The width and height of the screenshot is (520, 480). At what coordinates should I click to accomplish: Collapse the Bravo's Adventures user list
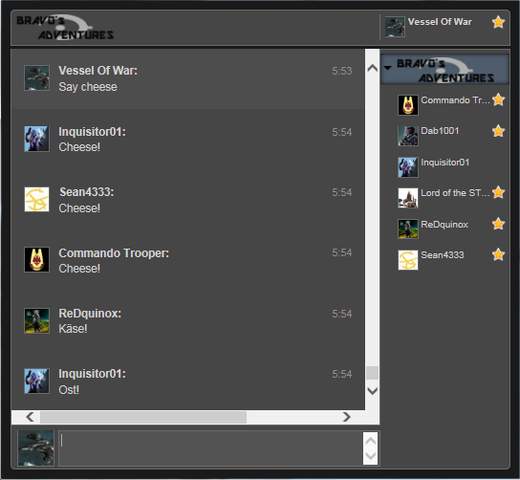click(388, 68)
